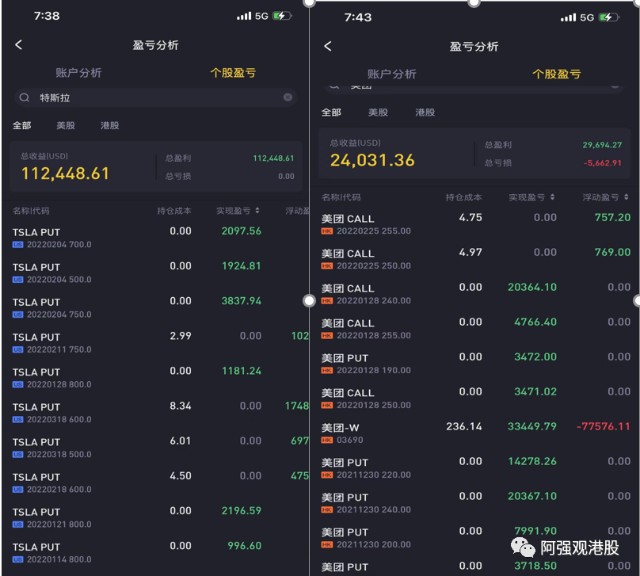The width and height of the screenshot is (640, 576).
Task: Open 美团 CALL 20220128 240.00 row
Action: coord(476,294)
